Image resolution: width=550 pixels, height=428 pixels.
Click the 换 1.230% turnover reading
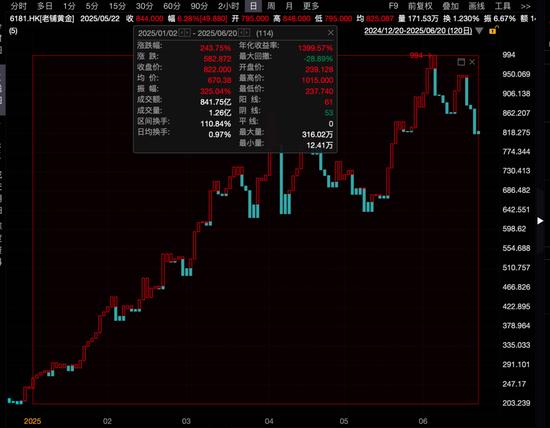[x=461, y=19]
